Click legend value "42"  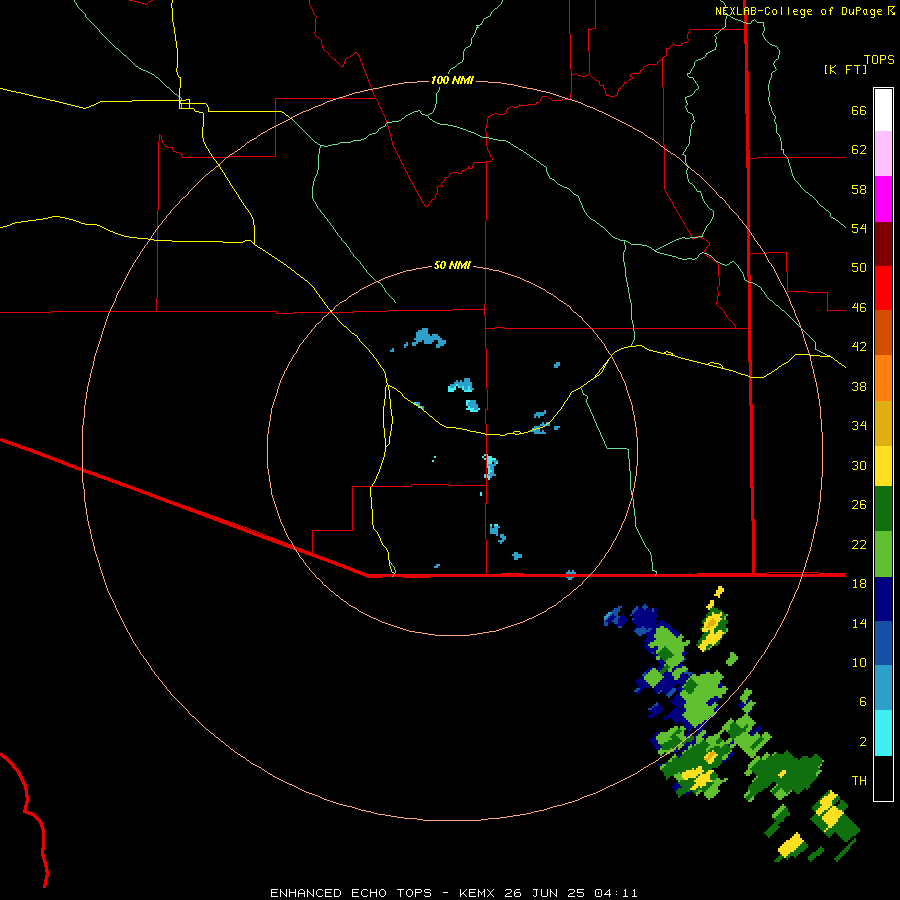859,347
